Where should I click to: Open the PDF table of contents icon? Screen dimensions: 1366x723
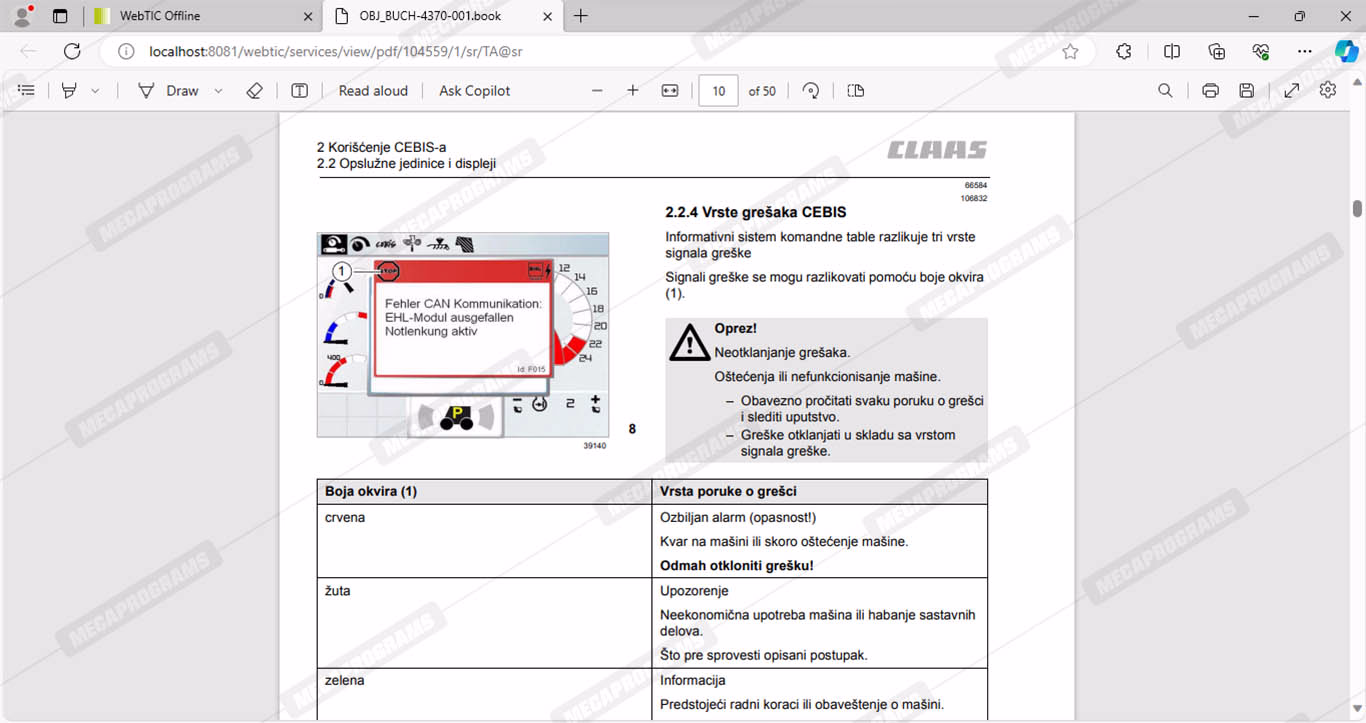click(x=27, y=90)
